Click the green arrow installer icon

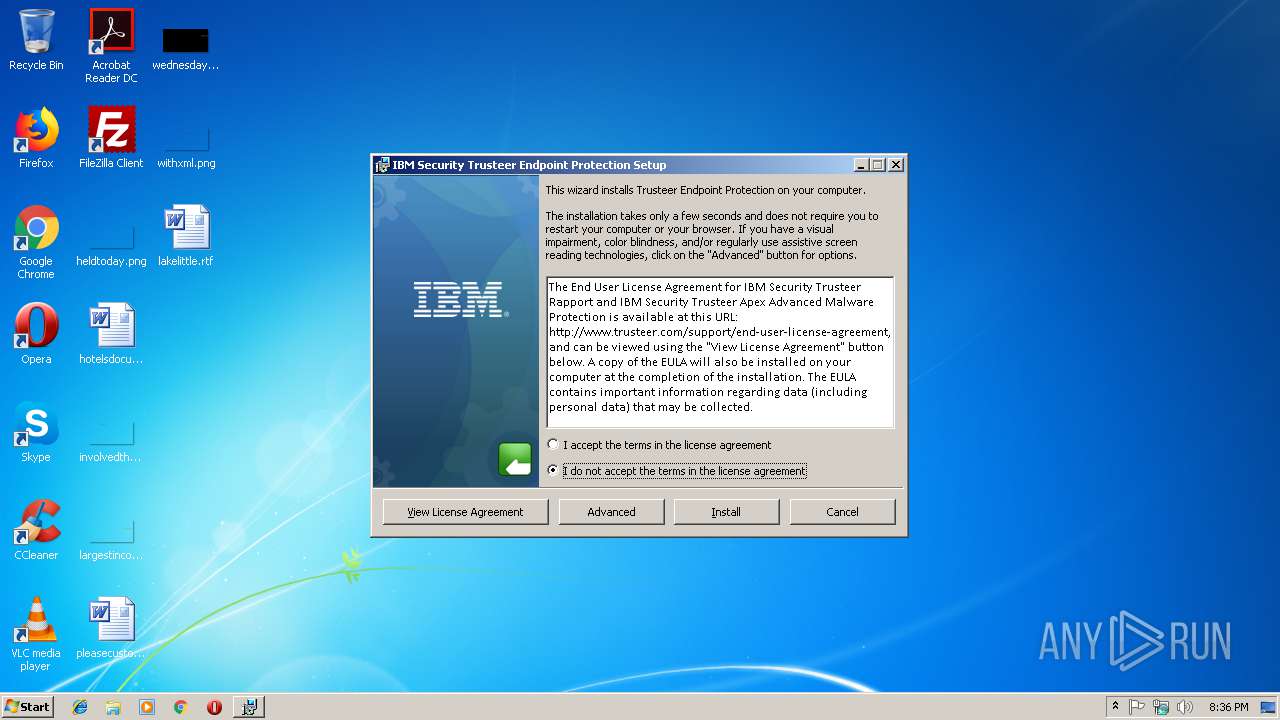tap(515, 459)
